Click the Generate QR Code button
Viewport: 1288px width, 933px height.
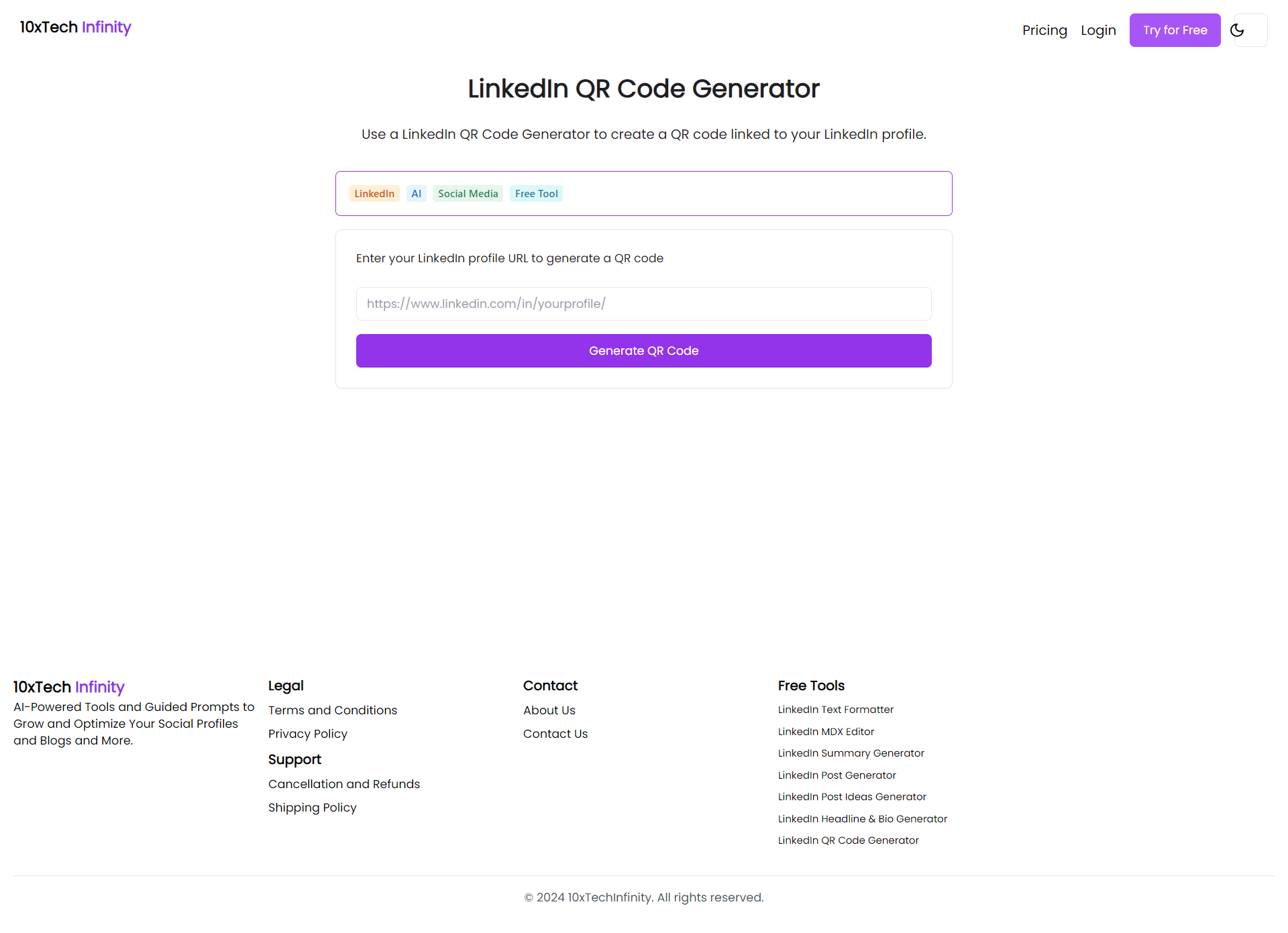643,351
